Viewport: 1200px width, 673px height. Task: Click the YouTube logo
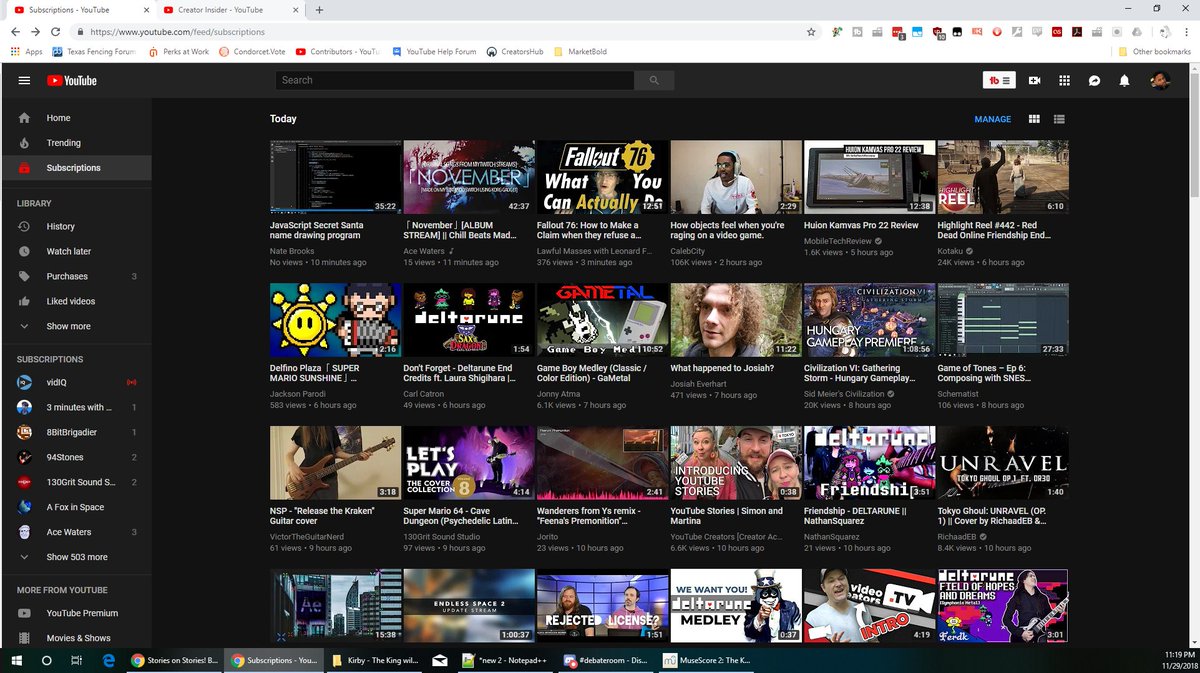point(72,80)
